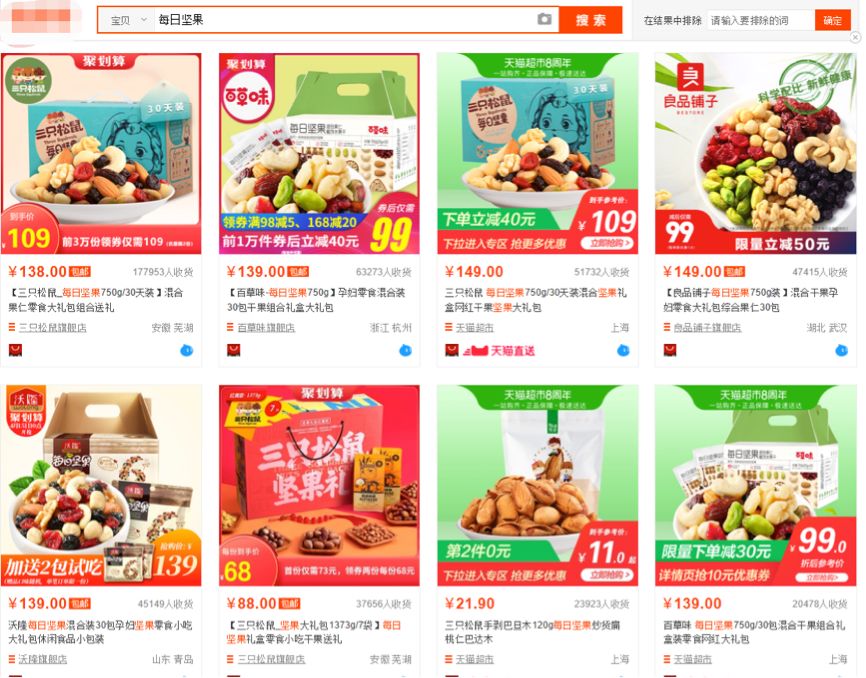Open the 百草味旗舰店 store link
Image resolution: width=866 pixels, height=678 pixels.
click(x=266, y=327)
